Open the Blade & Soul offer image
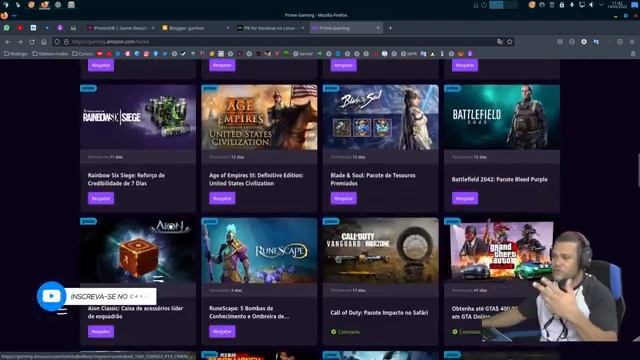The height and width of the screenshot is (360, 640). click(380, 117)
